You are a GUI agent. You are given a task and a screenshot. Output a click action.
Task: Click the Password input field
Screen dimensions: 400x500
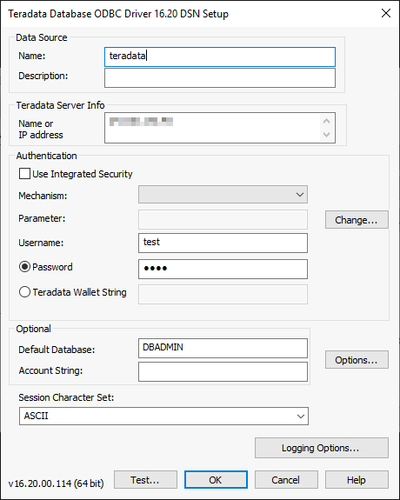(x=223, y=269)
